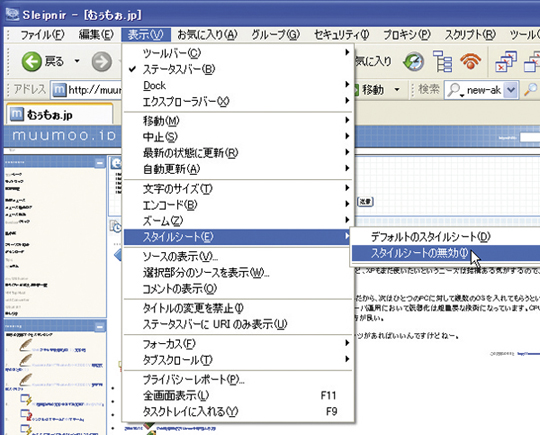Expand the Dock submenu
Screen dimensions: 540x435
238,85
